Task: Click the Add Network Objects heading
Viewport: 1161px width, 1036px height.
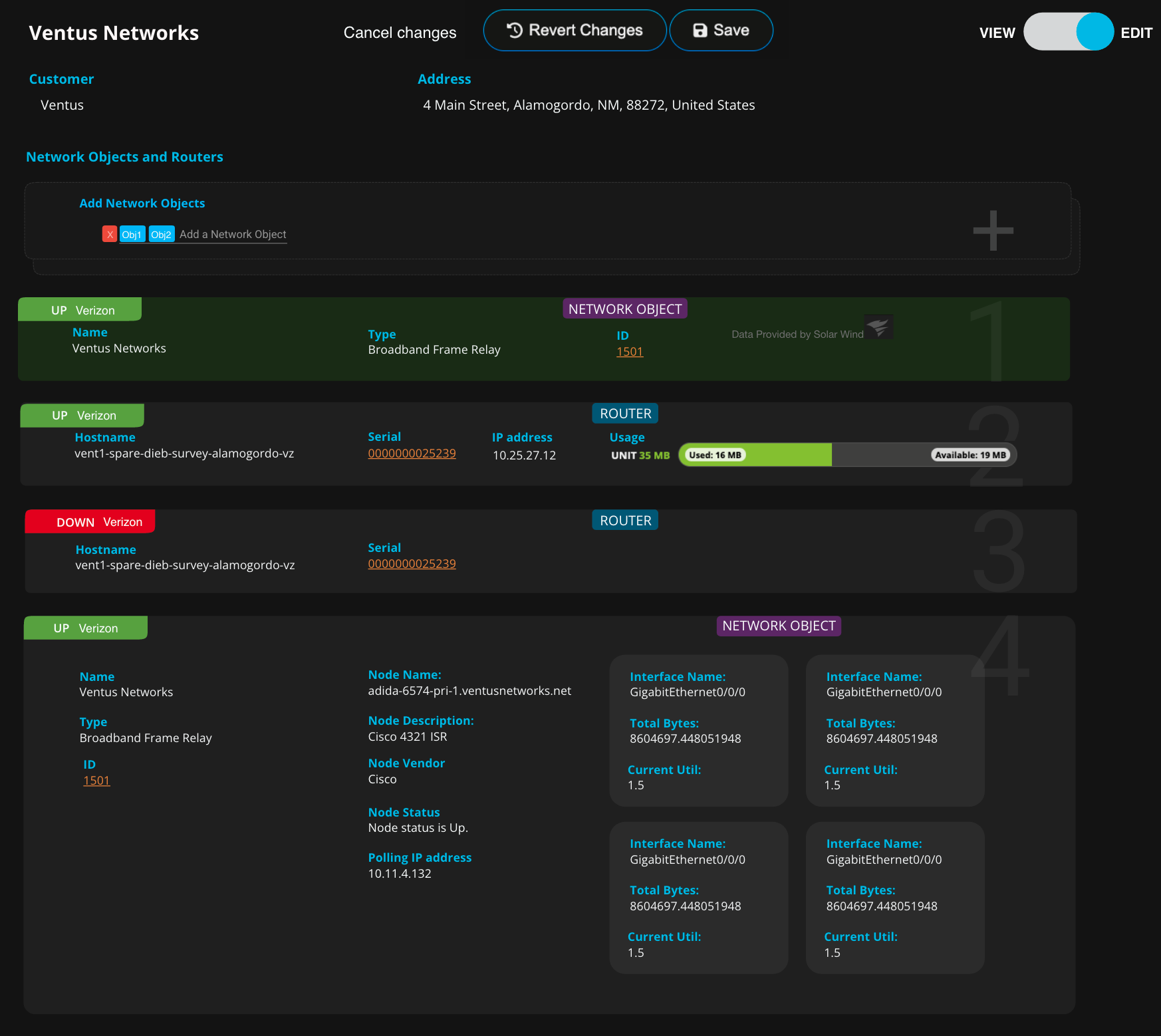Action: [x=142, y=203]
